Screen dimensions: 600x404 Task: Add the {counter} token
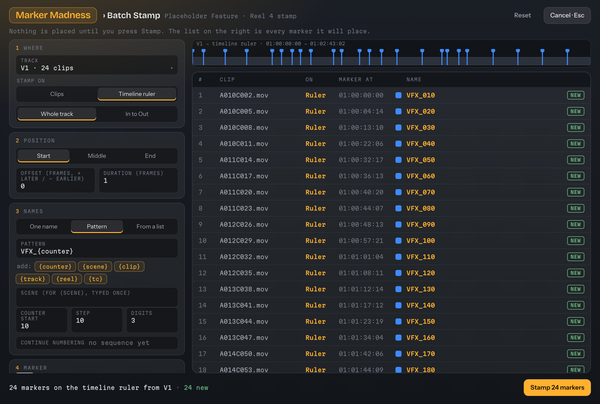coord(55,266)
